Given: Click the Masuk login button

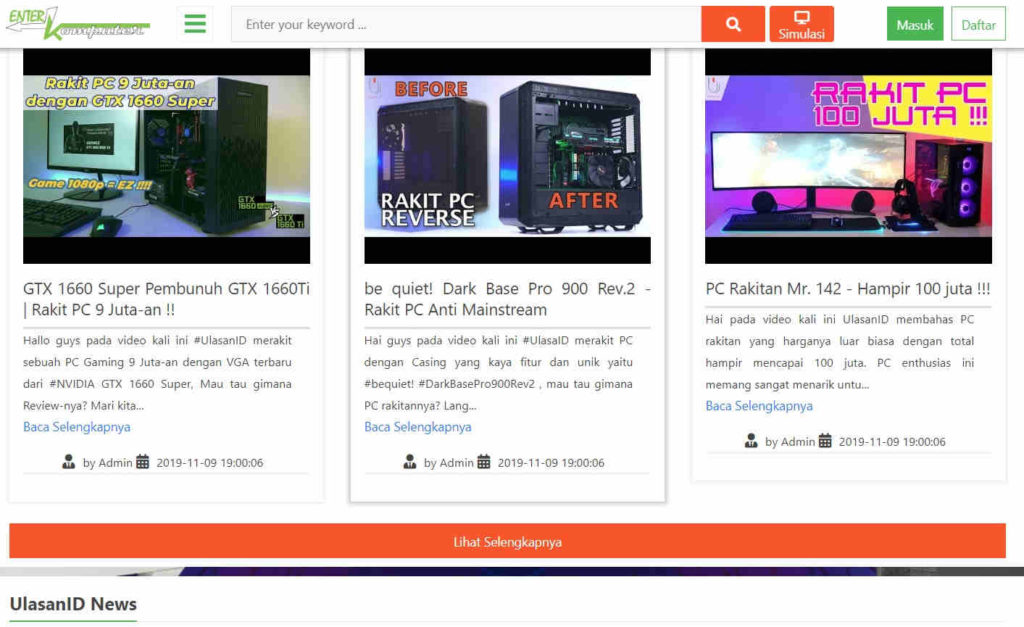Looking at the screenshot, I should pyautogui.click(x=914, y=24).
